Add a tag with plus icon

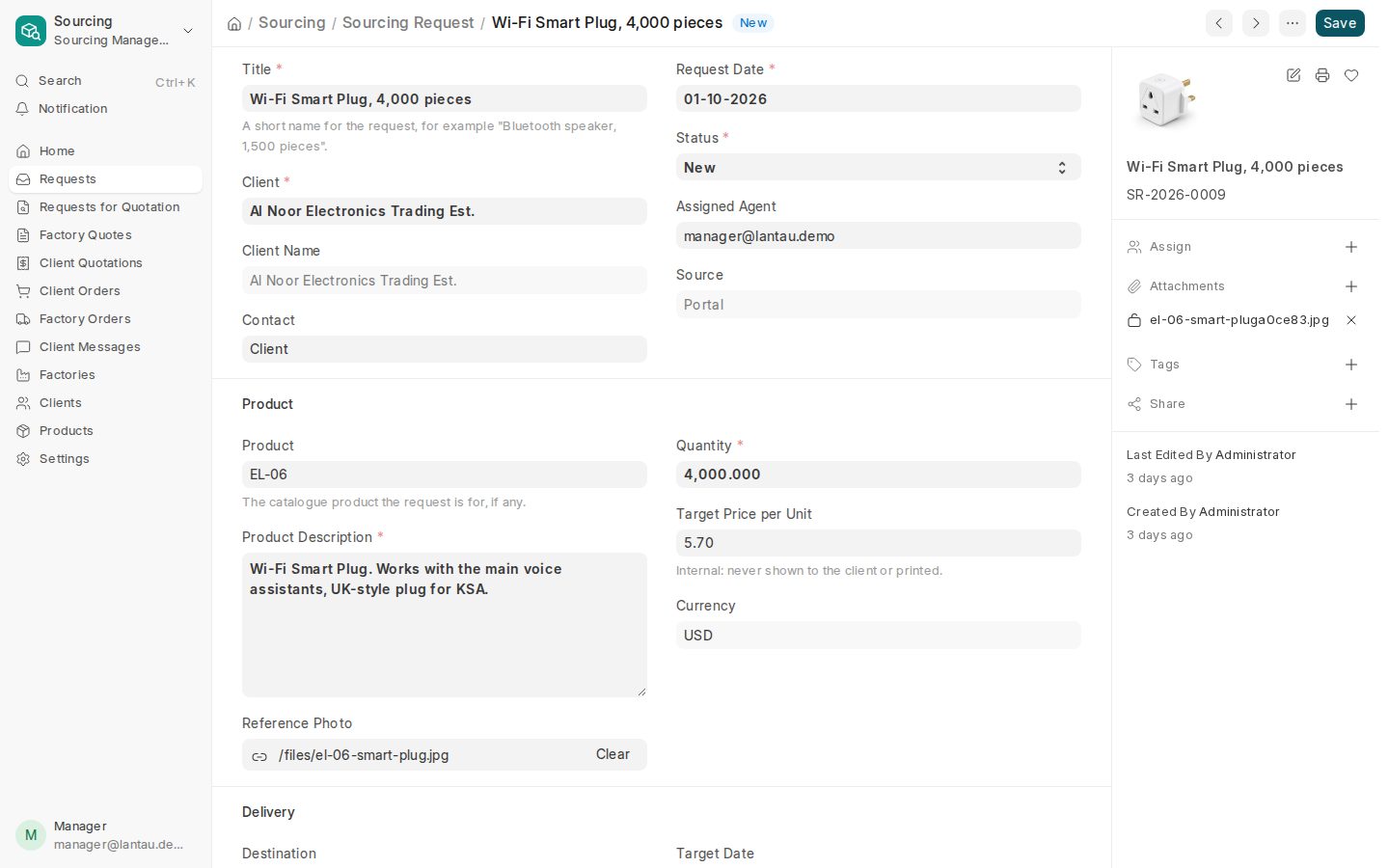tap(1351, 365)
